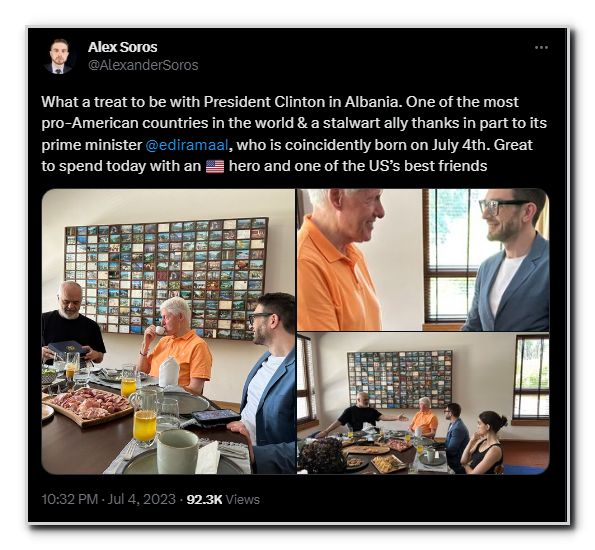Click the postcard collage in the large photo
The width and height of the screenshot is (595, 550).
[x=166, y=278]
